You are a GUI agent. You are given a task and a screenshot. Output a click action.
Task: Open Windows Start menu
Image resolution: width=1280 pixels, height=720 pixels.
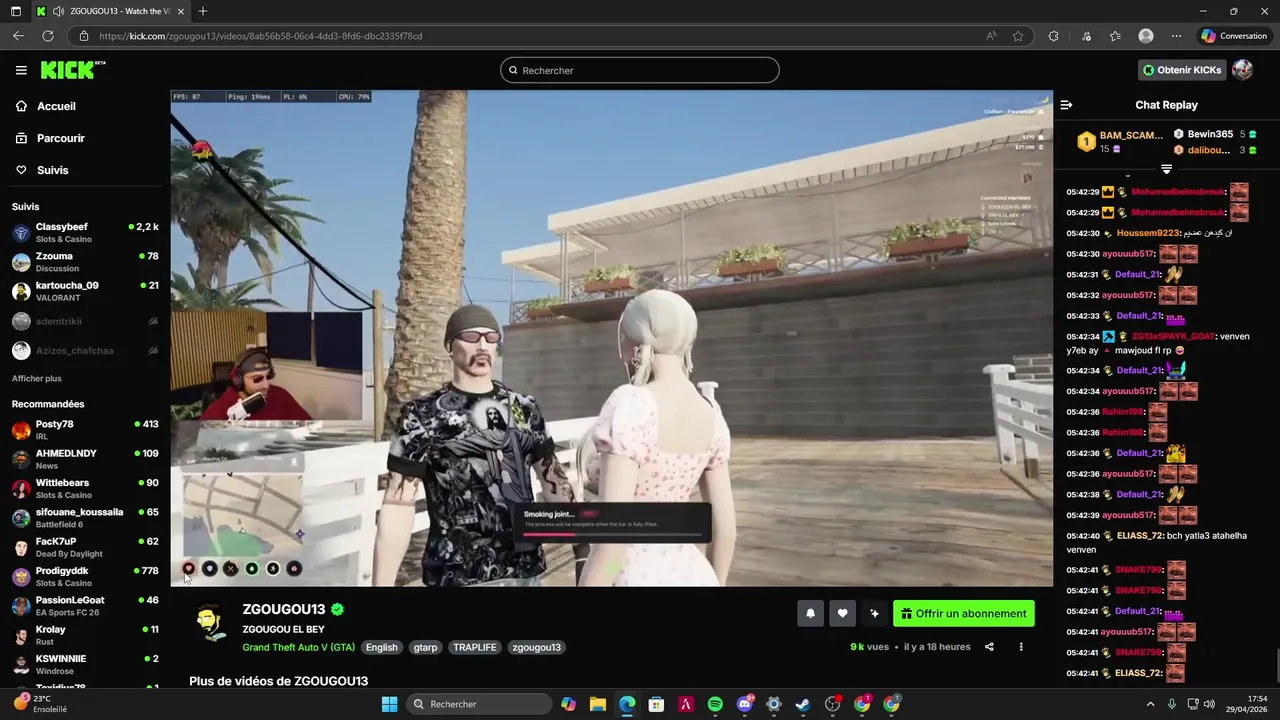pyautogui.click(x=389, y=704)
